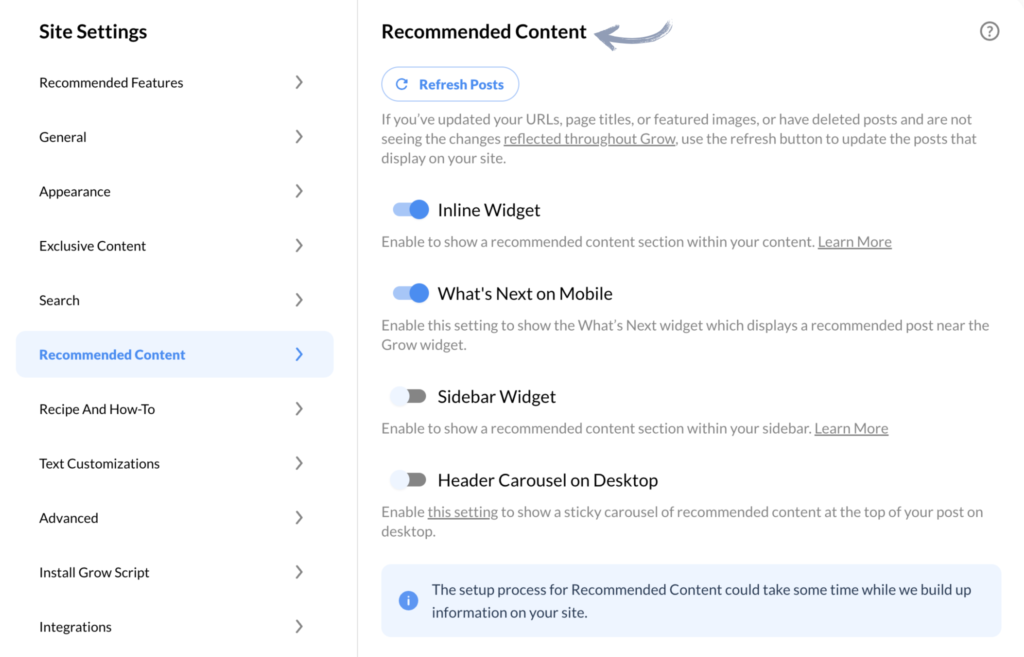1024x657 pixels.
Task: Toggle Header Carousel on Desktop on
Action: [409, 480]
